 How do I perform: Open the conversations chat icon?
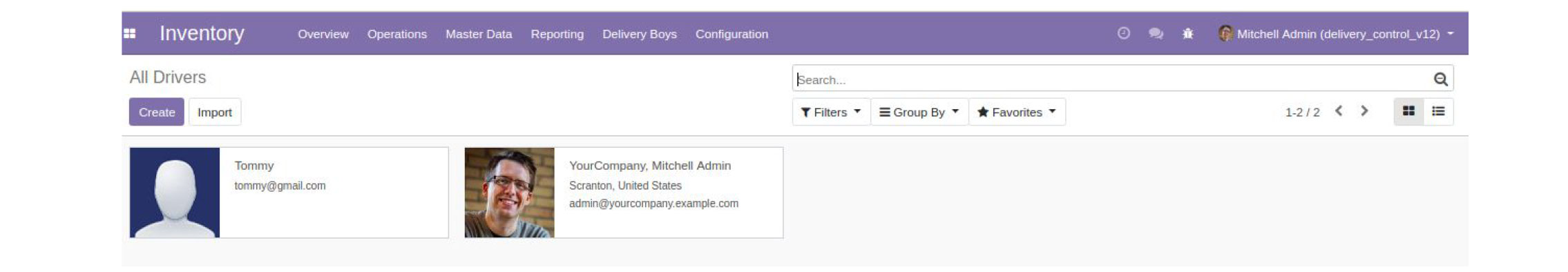[1156, 33]
